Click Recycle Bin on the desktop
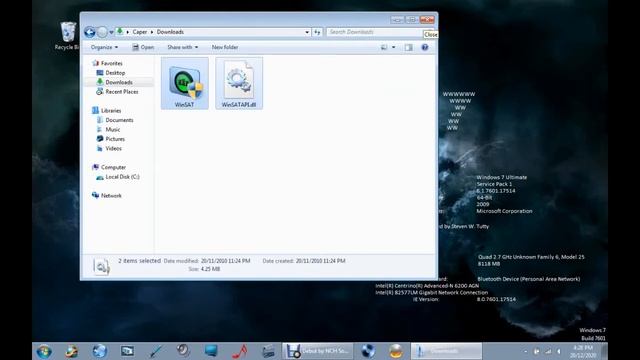 67,36
